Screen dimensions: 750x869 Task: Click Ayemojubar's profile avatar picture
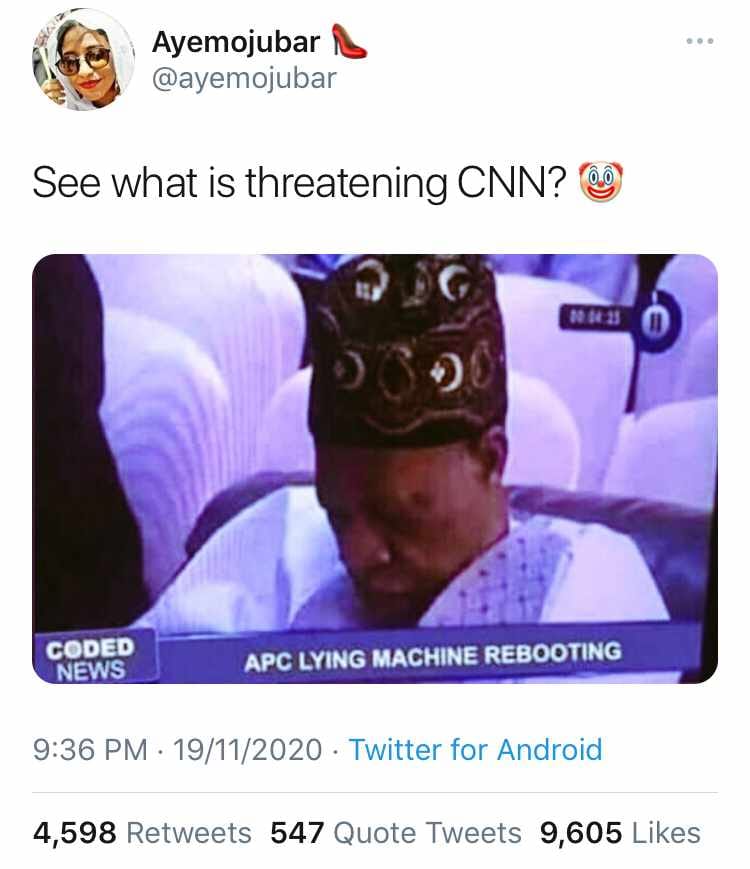click(84, 59)
